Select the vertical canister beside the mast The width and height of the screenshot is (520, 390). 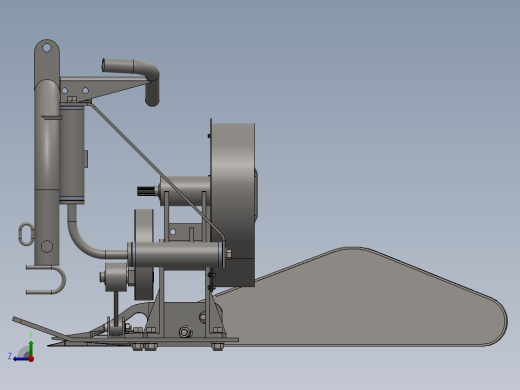(x=72, y=153)
